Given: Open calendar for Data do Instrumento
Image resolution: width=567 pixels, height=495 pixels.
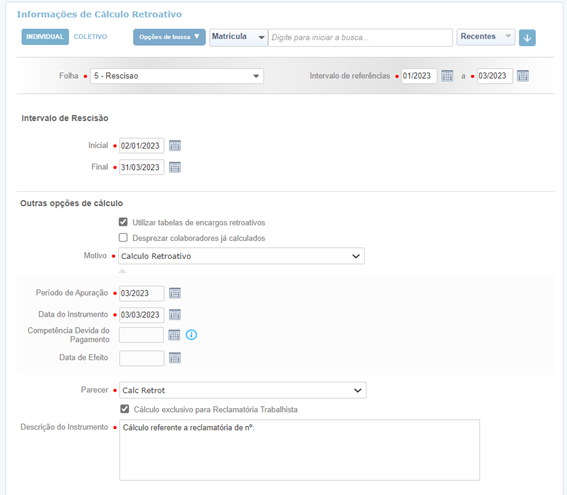Looking at the screenshot, I should 175,315.
